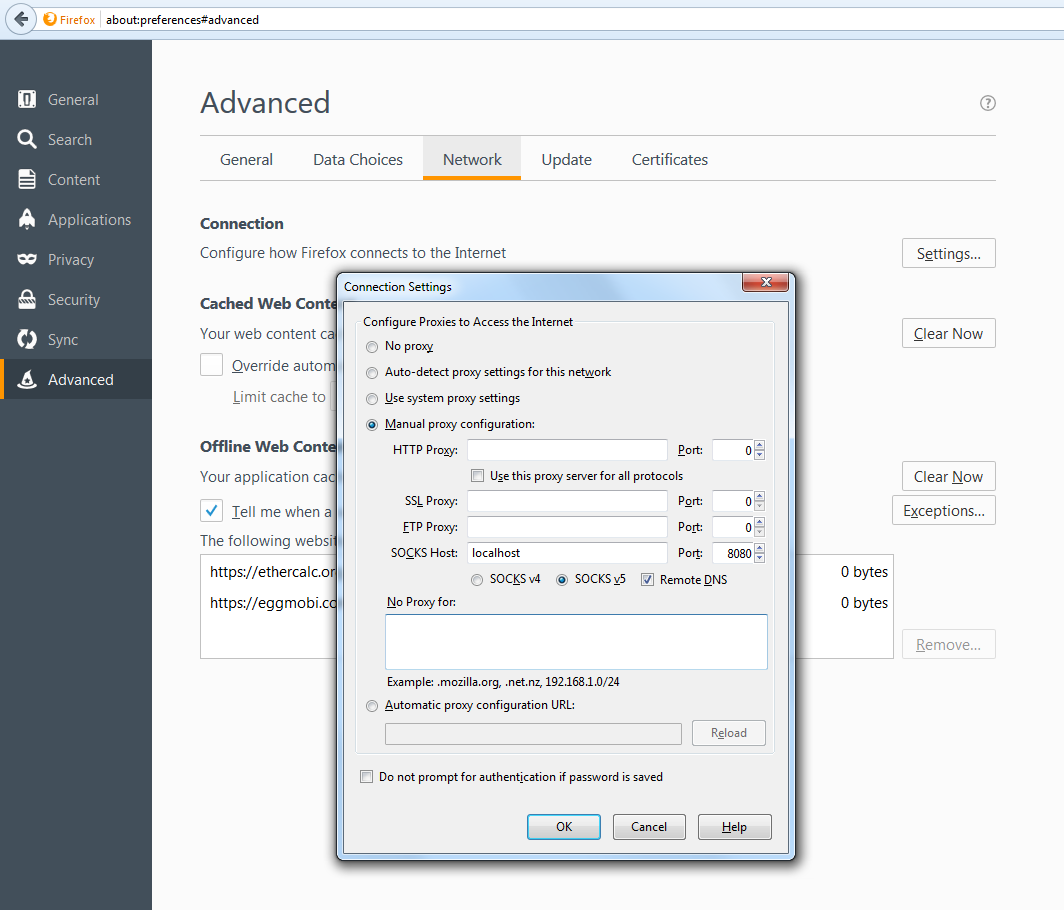Image resolution: width=1064 pixels, height=910 pixels.
Task: Increase the SSL Proxy port value
Action: (759, 496)
